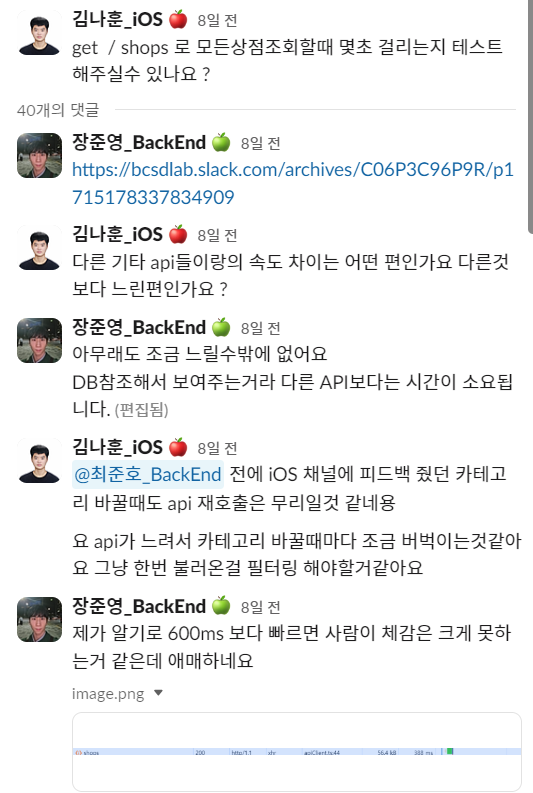The image size is (533, 793).
Task: Click 장준영_BackEnd avatar next to the Slack archive link
Action: (x=39, y=155)
